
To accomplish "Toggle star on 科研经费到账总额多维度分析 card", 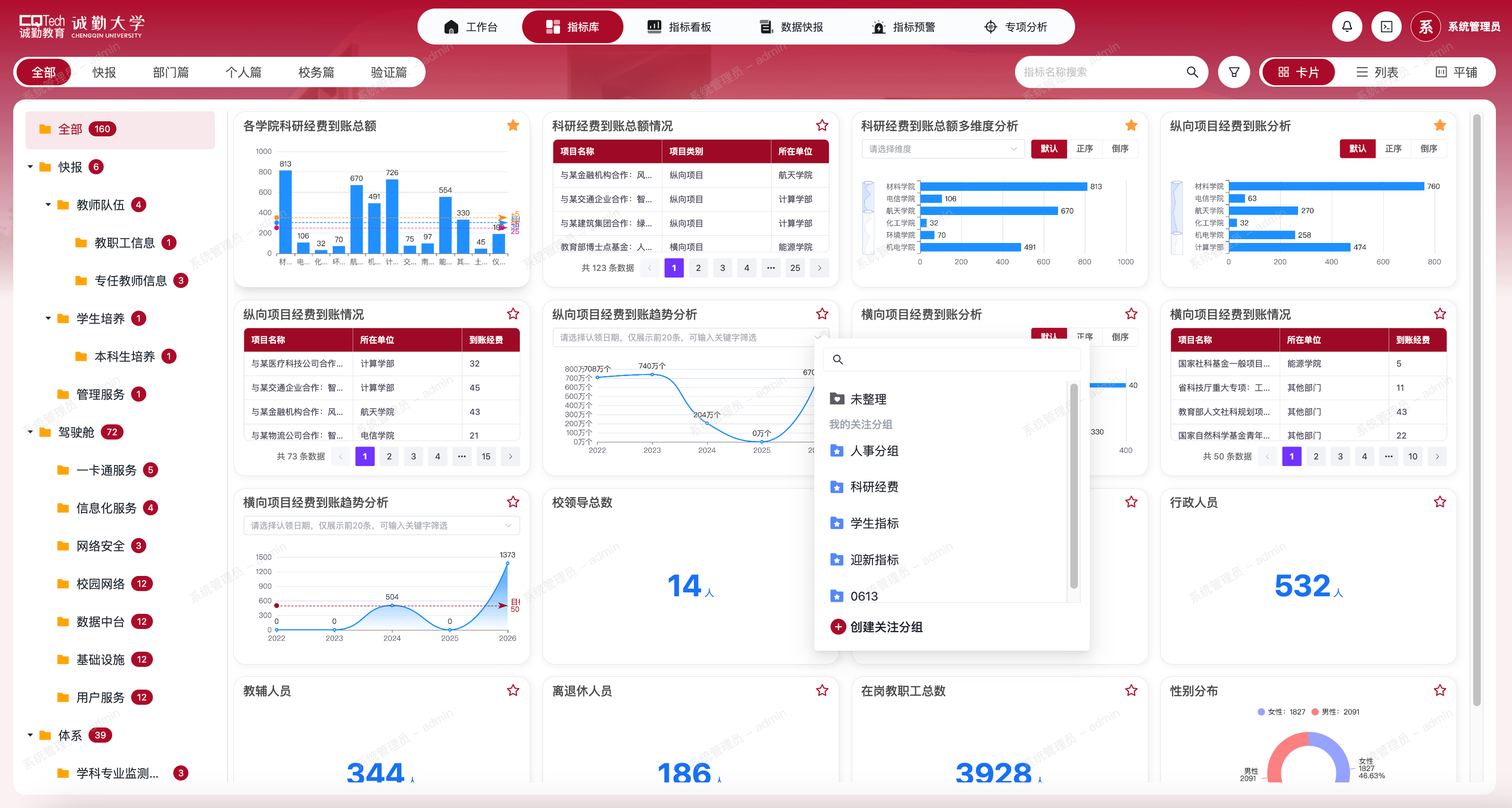I will point(1131,125).
